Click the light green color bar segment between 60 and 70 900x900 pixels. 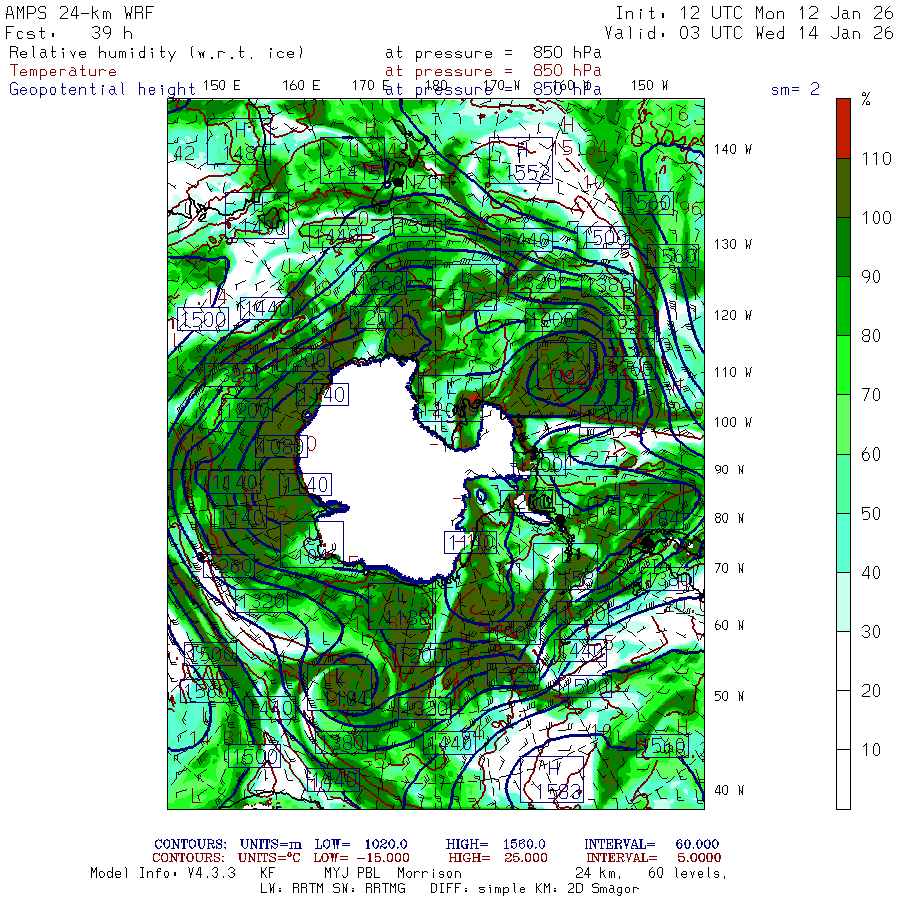tap(843, 424)
